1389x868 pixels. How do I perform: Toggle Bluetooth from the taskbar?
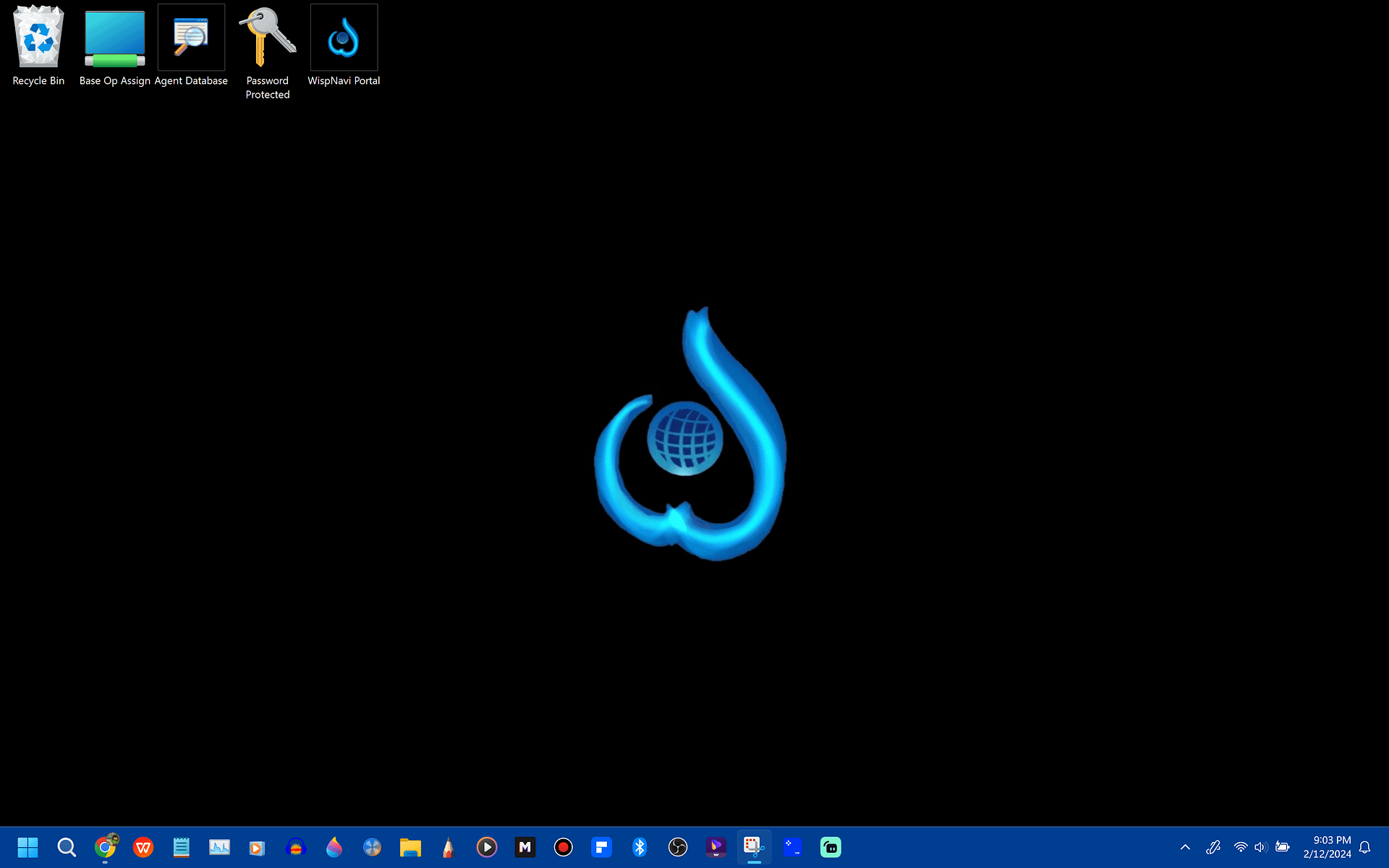tap(640, 847)
